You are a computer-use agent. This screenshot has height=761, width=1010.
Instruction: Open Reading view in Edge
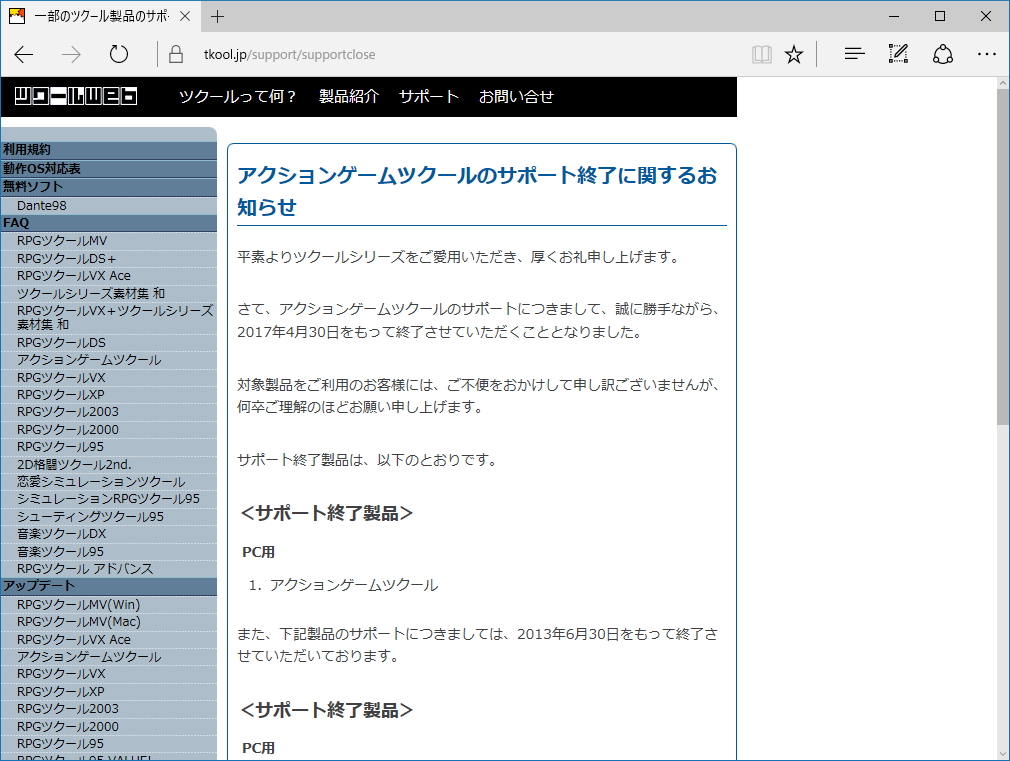tap(761, 55)
